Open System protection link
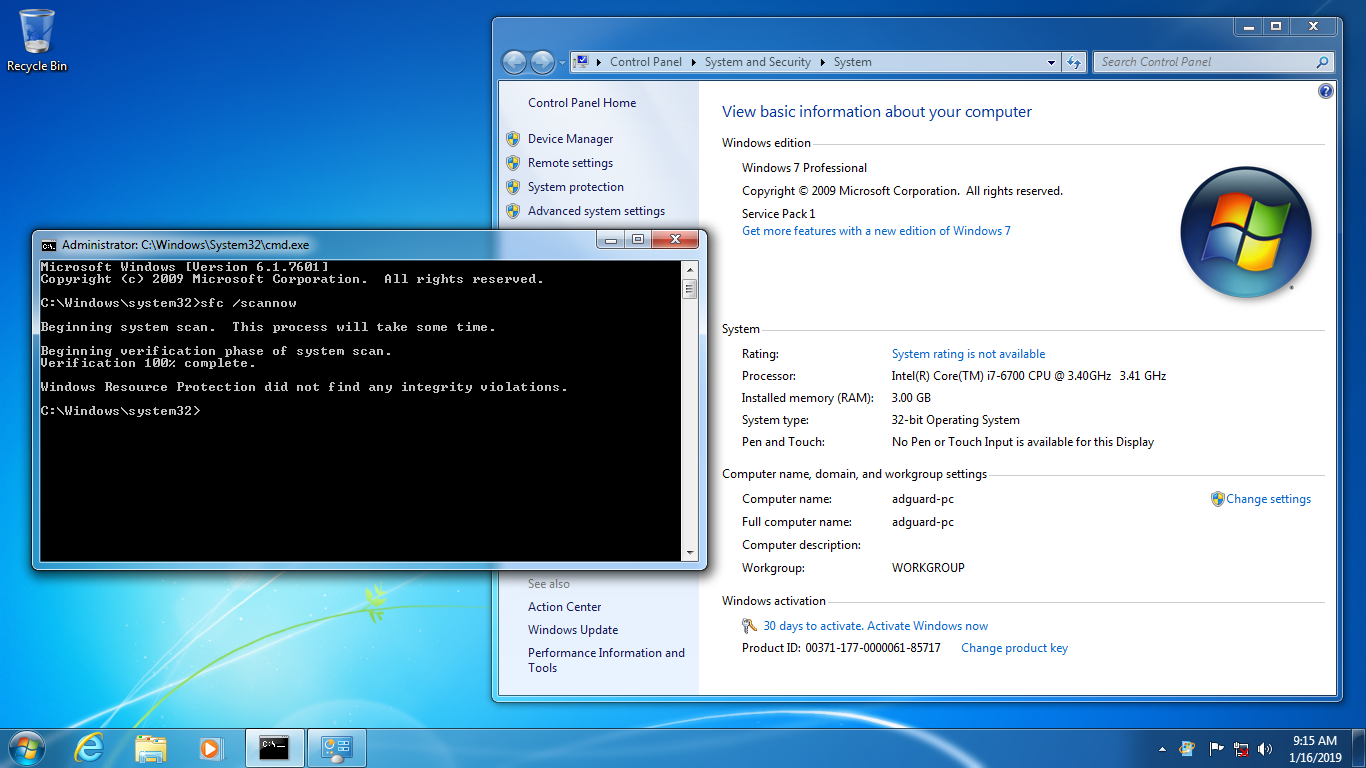 click(576, 187)
